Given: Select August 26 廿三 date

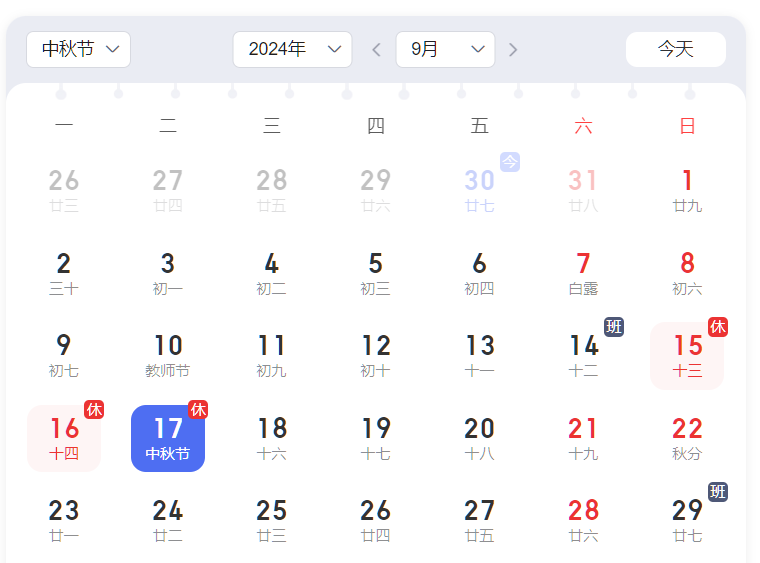Looking at the screenshot, I should [x=64, y=191].
